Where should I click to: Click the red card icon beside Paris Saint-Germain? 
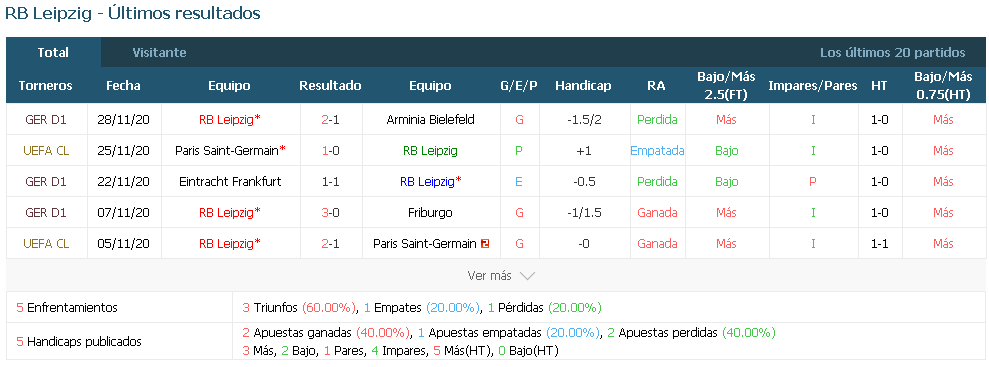(x=484, y=244)
